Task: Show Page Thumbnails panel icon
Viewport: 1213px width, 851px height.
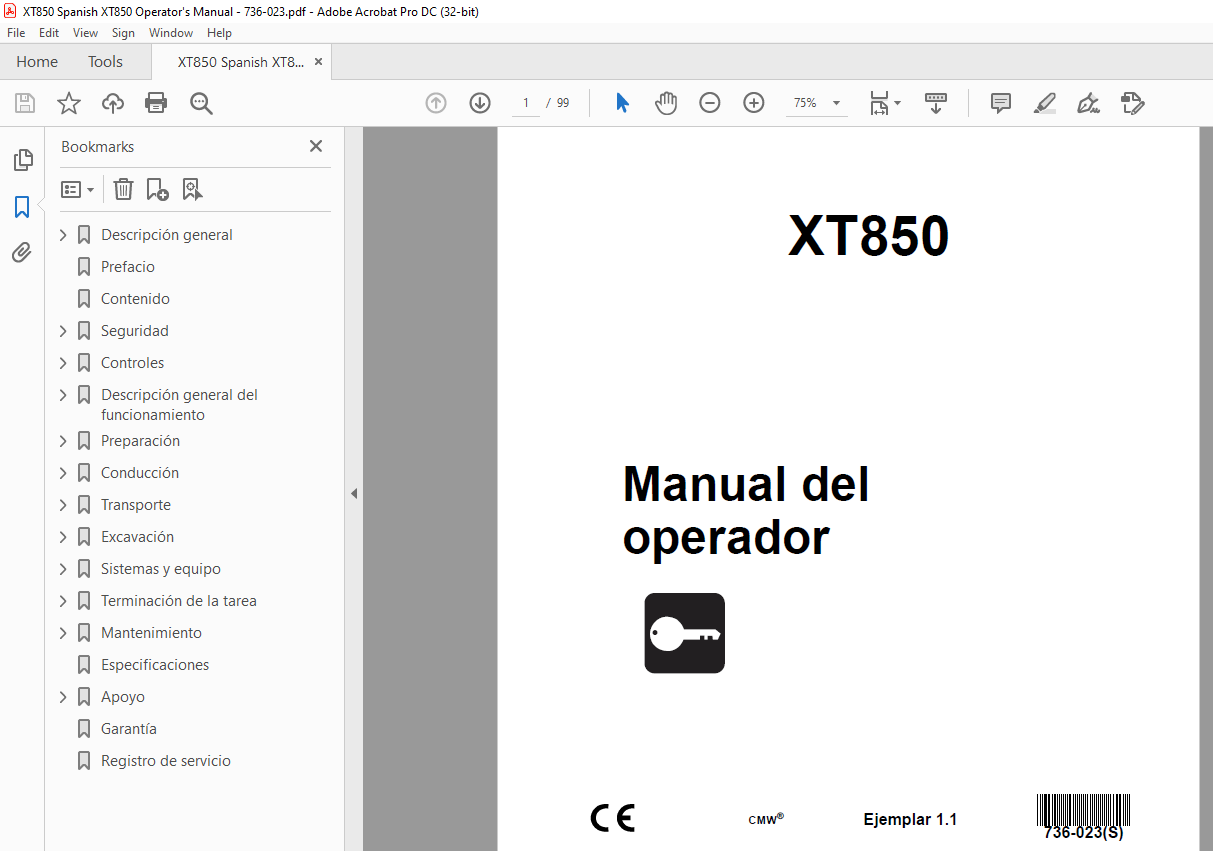Action: coord(22,159)
